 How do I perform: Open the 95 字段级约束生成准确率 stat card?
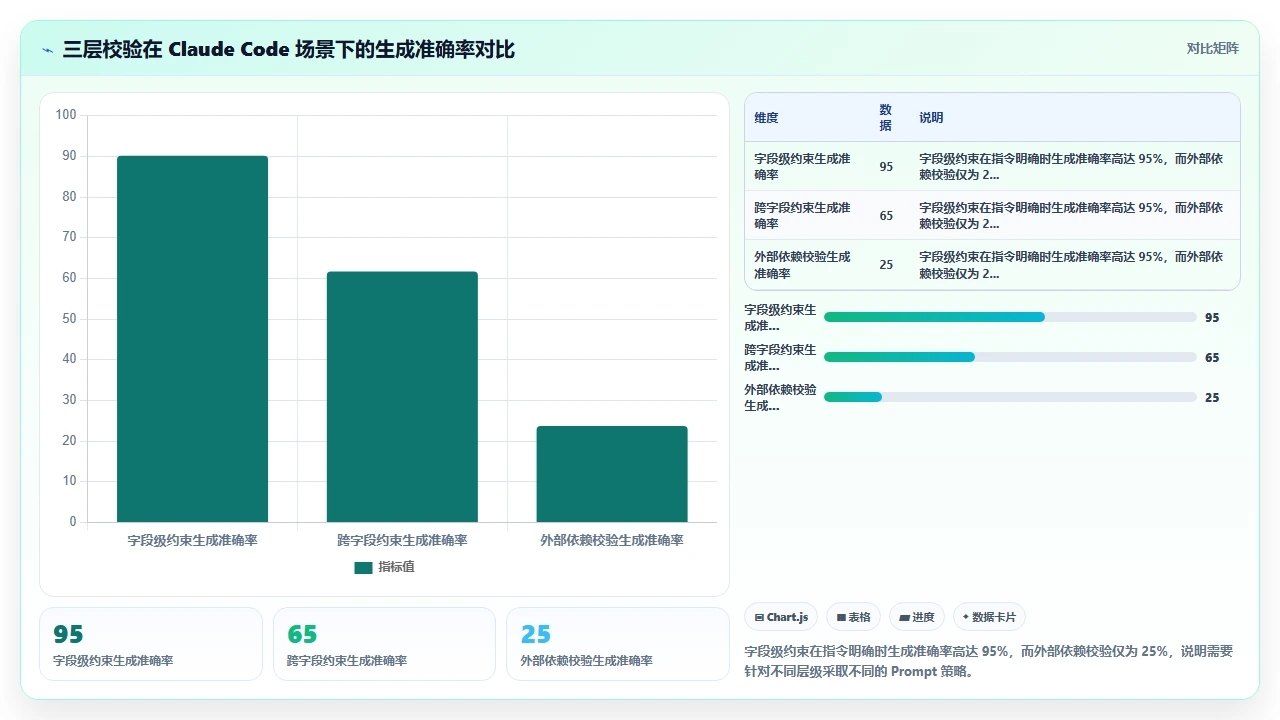click(151, 644)
